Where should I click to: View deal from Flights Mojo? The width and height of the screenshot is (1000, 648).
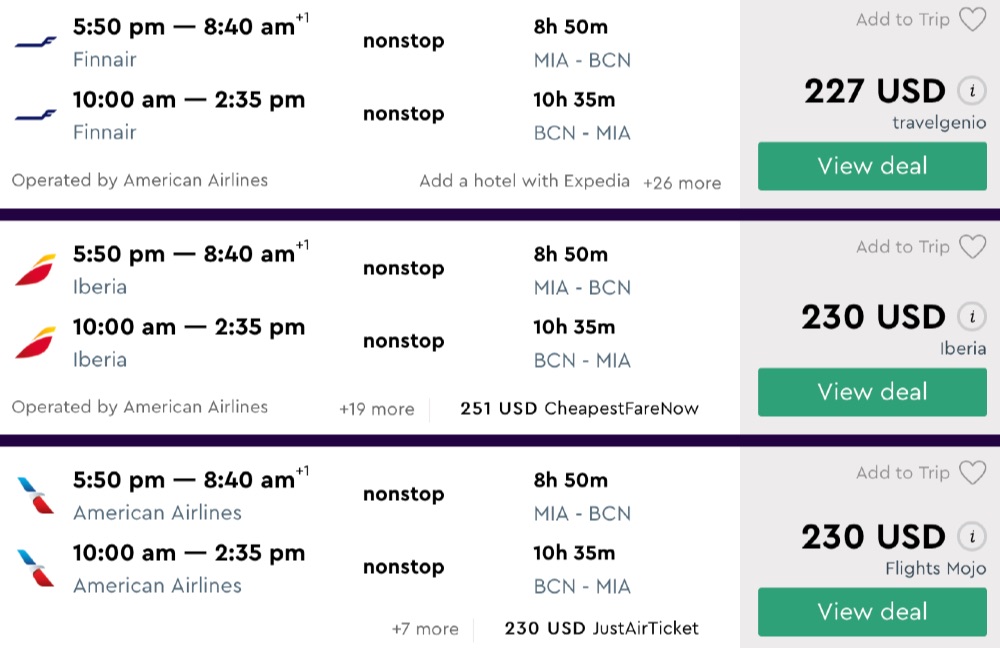click(872, 612)
